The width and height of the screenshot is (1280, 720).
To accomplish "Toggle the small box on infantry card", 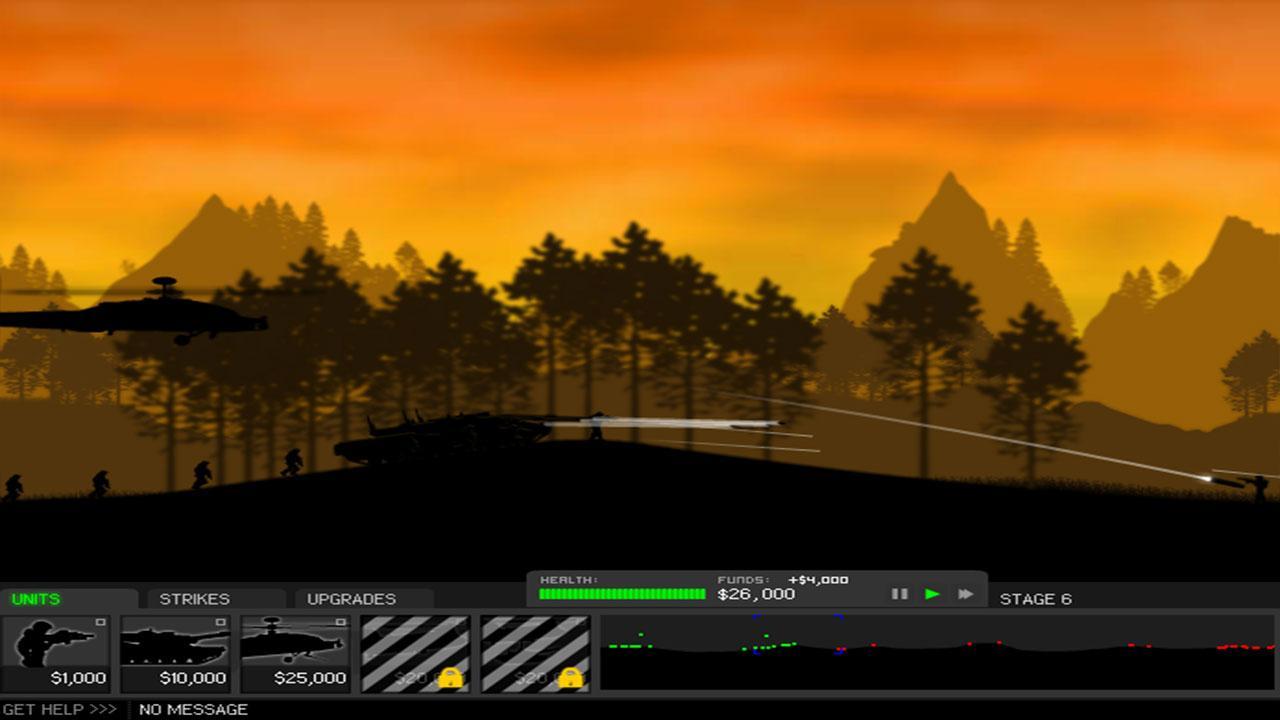I will click(100, 622).
